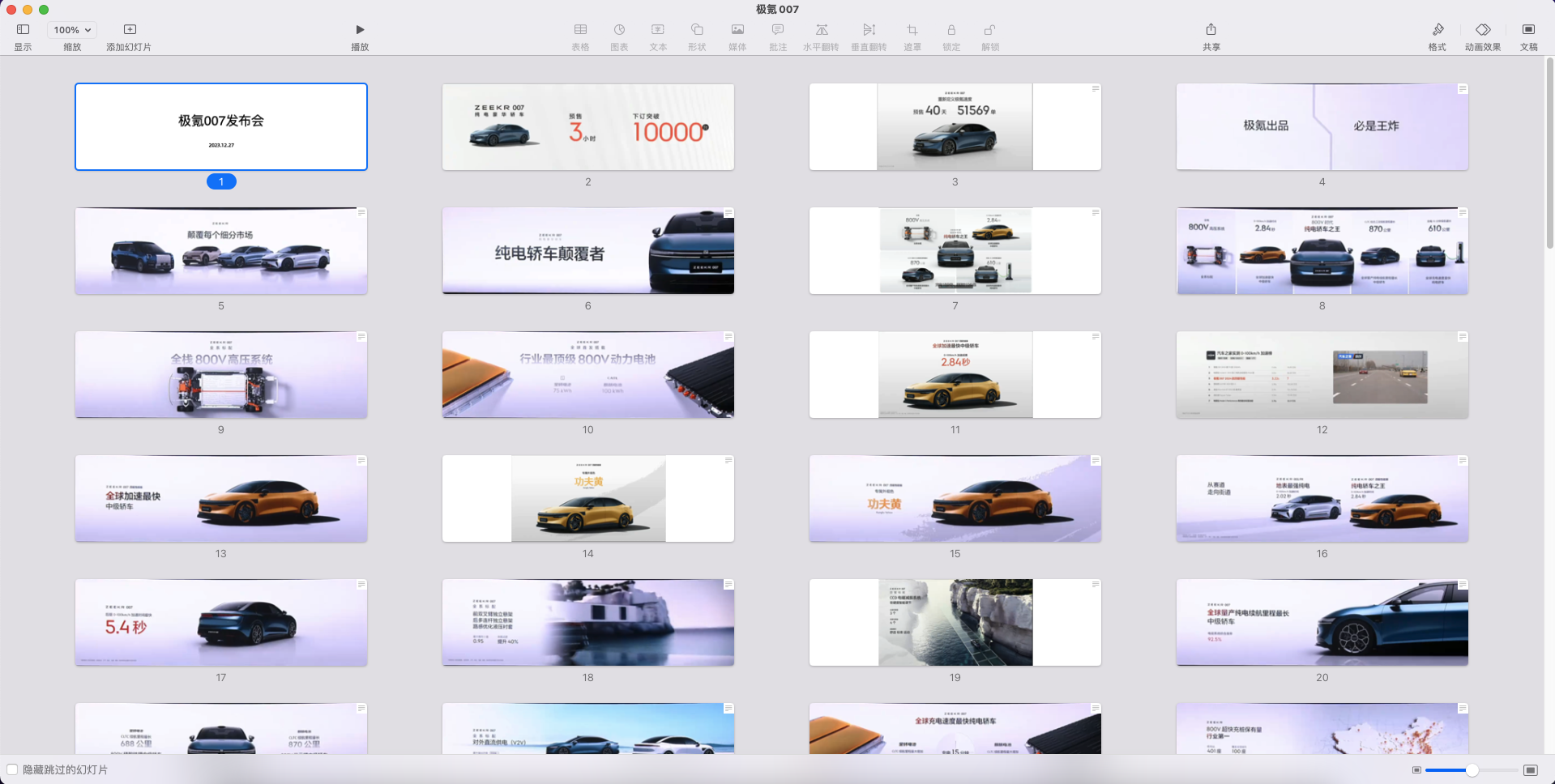Image resolution: width=1555 pixels, height=784 pixels.
Task: Select slide 14 功夫黄 centered car
Action: pyautogui.click(x=588, y=498)
